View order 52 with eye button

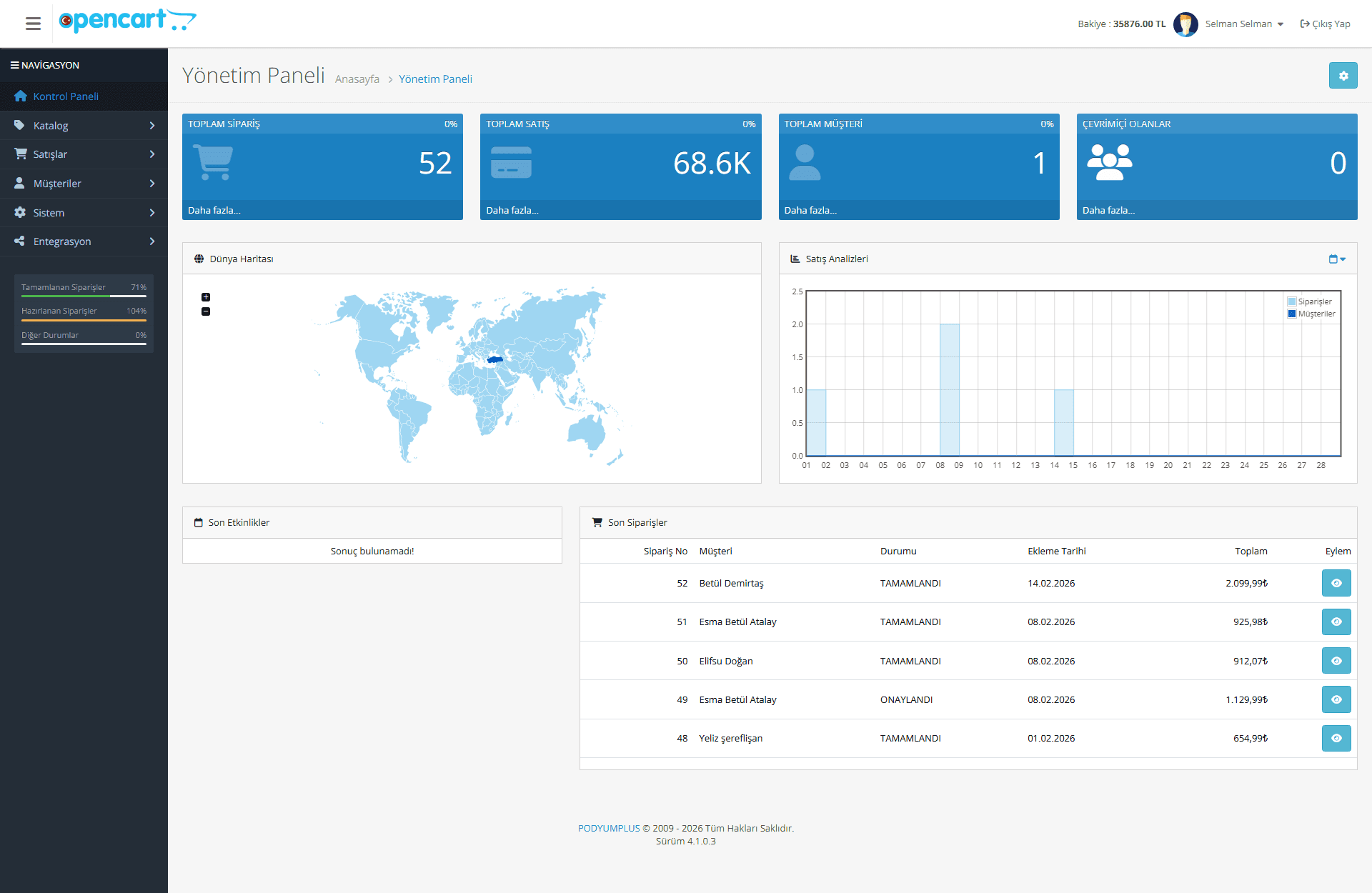point(1336,583)
